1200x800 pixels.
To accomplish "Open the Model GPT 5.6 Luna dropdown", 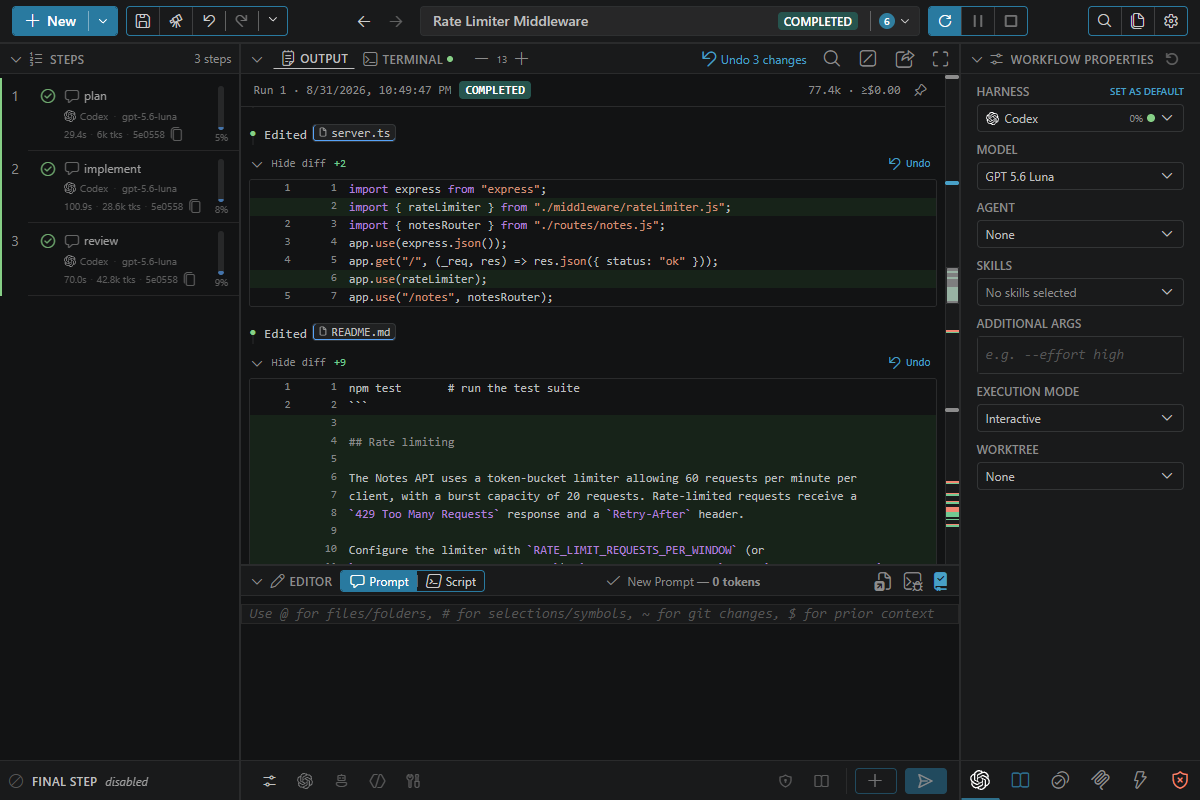I will coord(1080,176).
